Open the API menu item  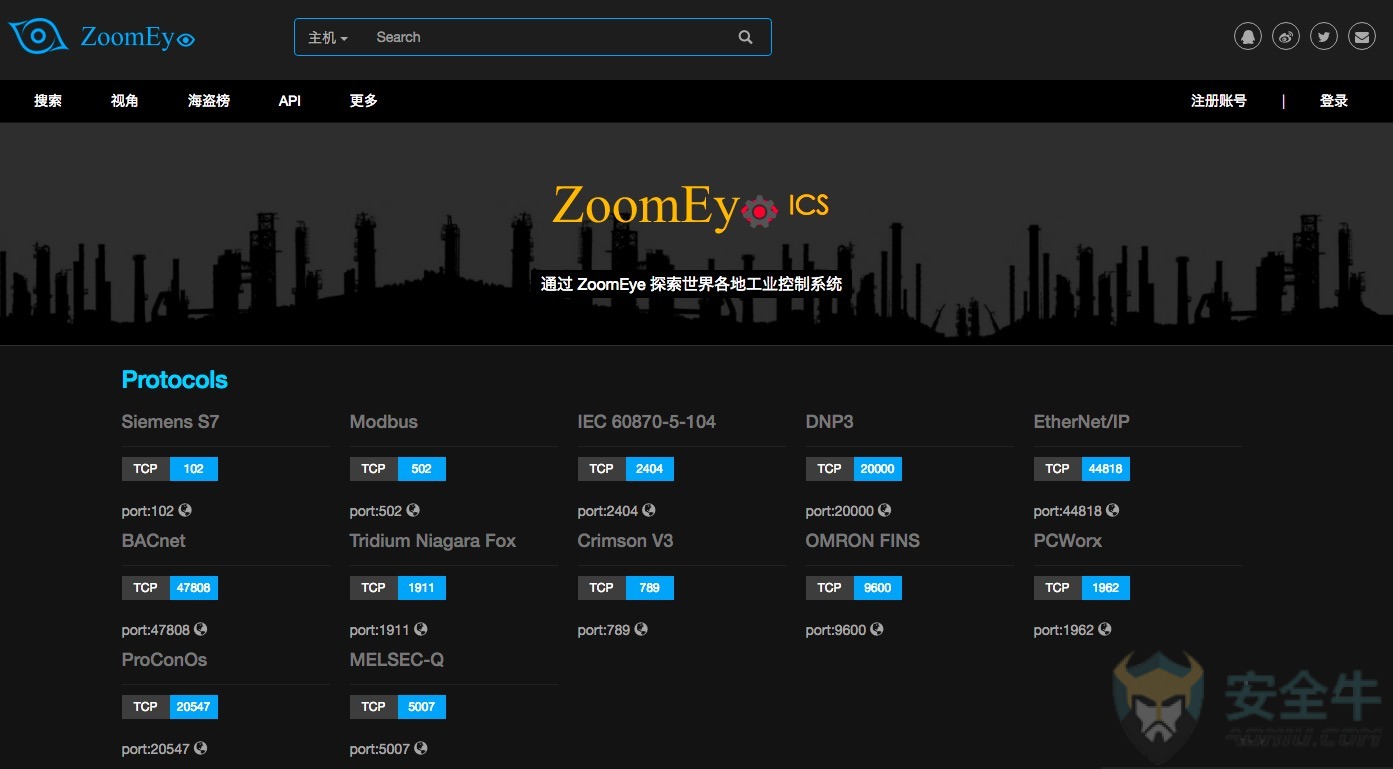[x=290, y=101]
